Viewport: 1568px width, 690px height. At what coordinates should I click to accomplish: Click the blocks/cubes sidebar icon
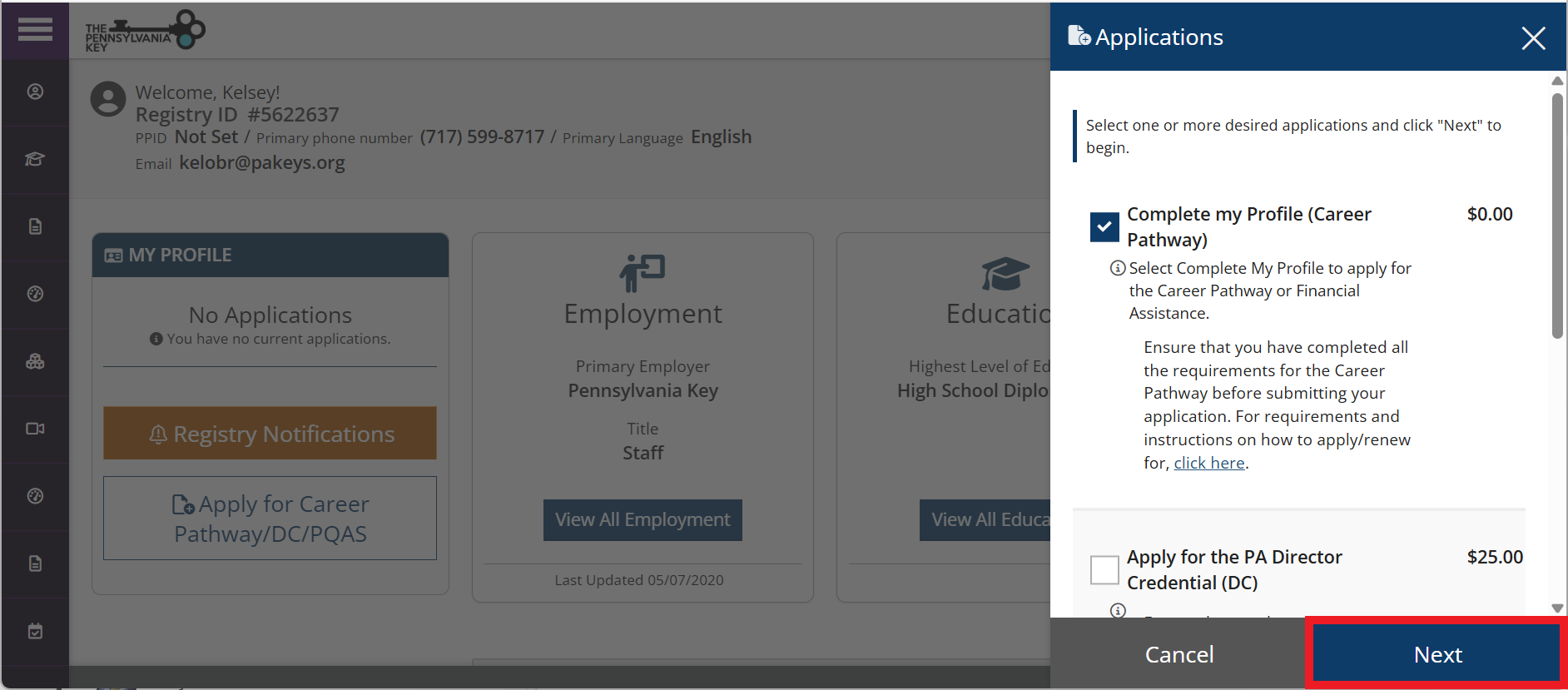pyautogui.click(x=35, y=361)
